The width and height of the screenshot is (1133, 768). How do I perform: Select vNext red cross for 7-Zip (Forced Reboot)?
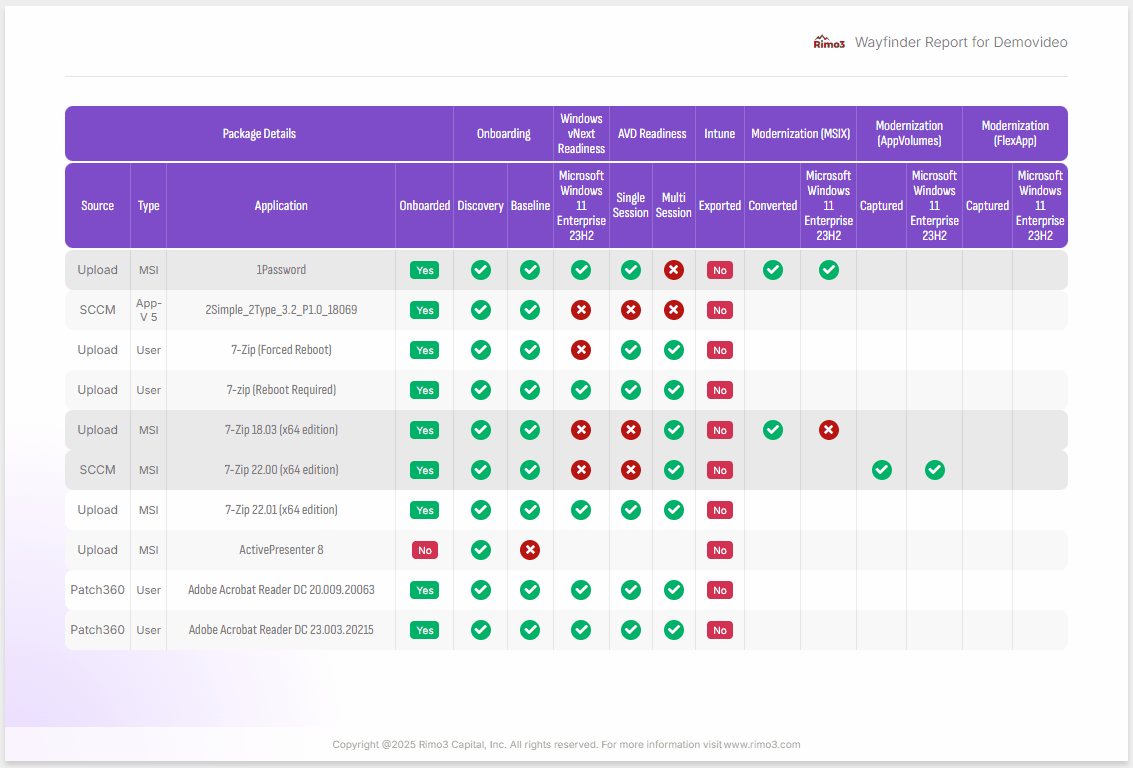[581, 350]
